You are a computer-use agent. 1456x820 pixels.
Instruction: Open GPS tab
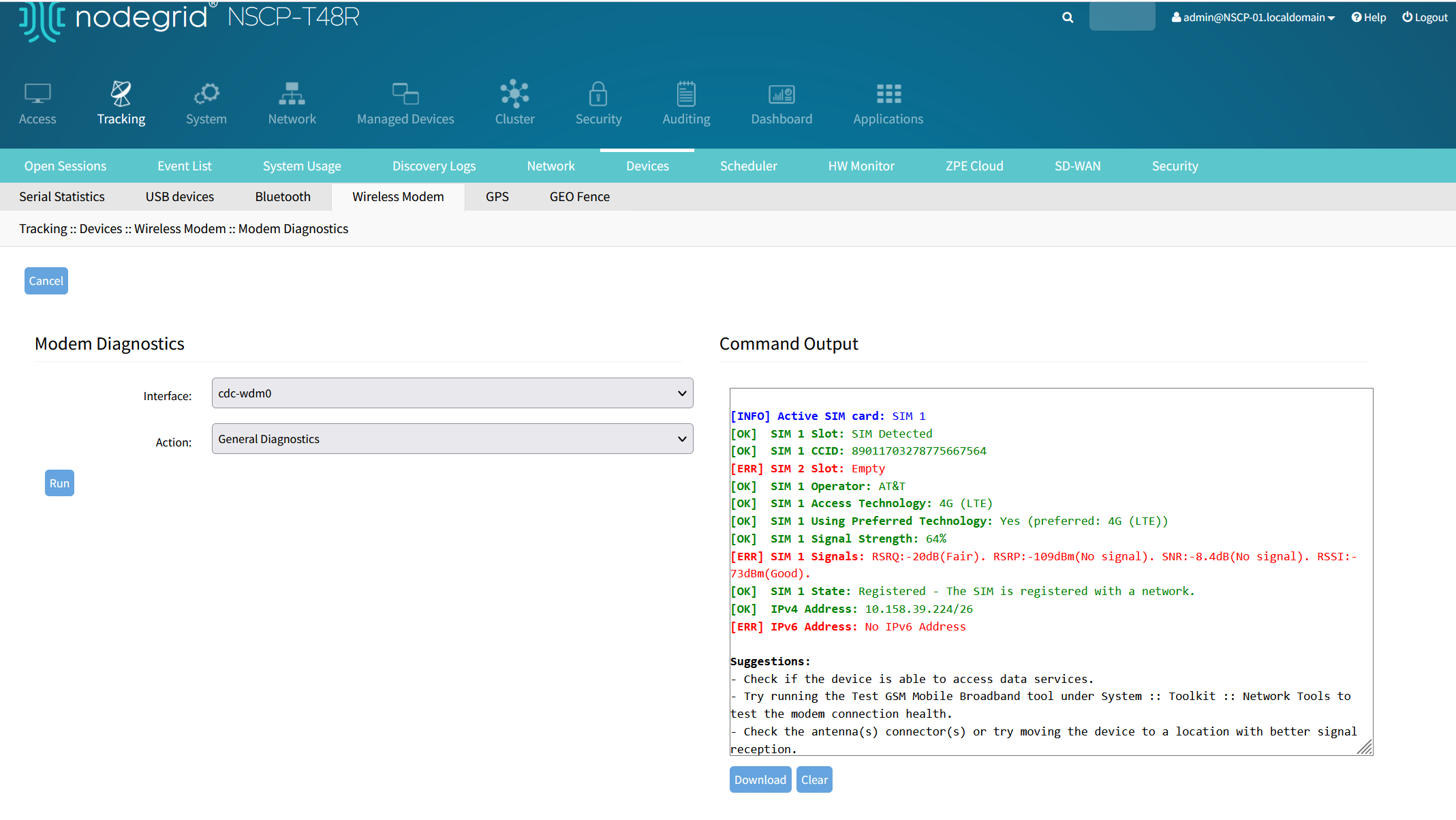(x=497, y=196)
